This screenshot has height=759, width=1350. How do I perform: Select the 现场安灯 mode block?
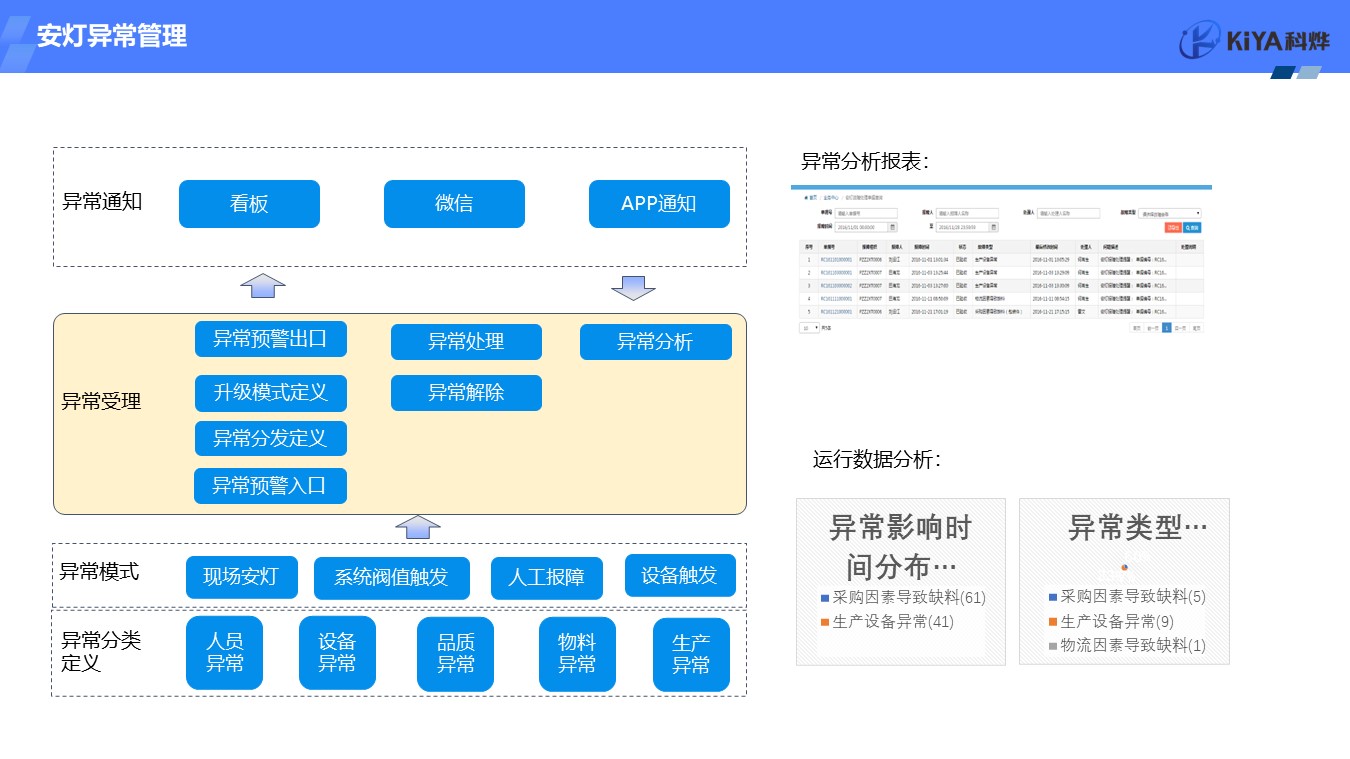(x=241, y=577)
